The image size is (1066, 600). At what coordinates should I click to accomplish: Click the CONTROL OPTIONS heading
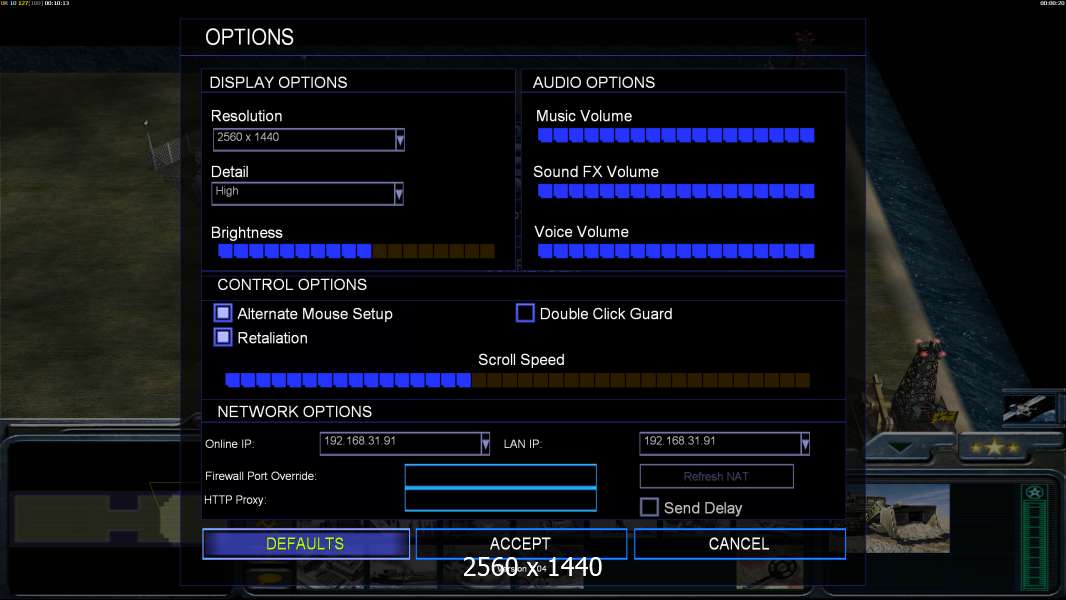point(292,285)
